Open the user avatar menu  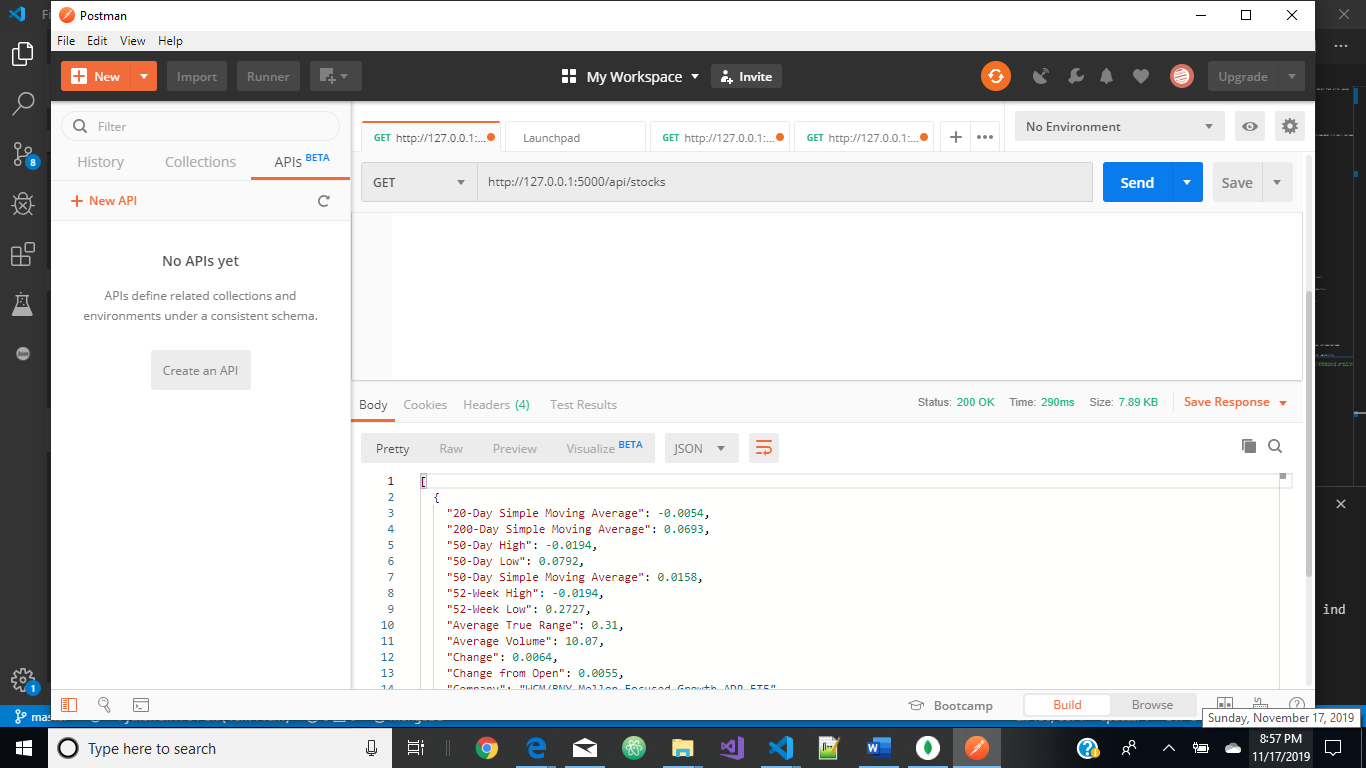click(1182, 76)
